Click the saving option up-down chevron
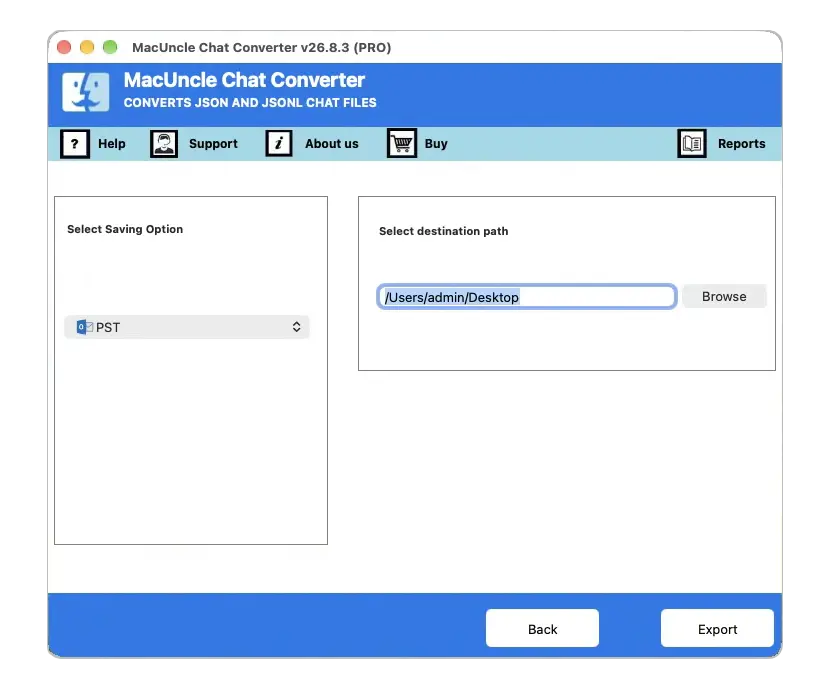Screen dimensions: 830x690 pos(296,327)
